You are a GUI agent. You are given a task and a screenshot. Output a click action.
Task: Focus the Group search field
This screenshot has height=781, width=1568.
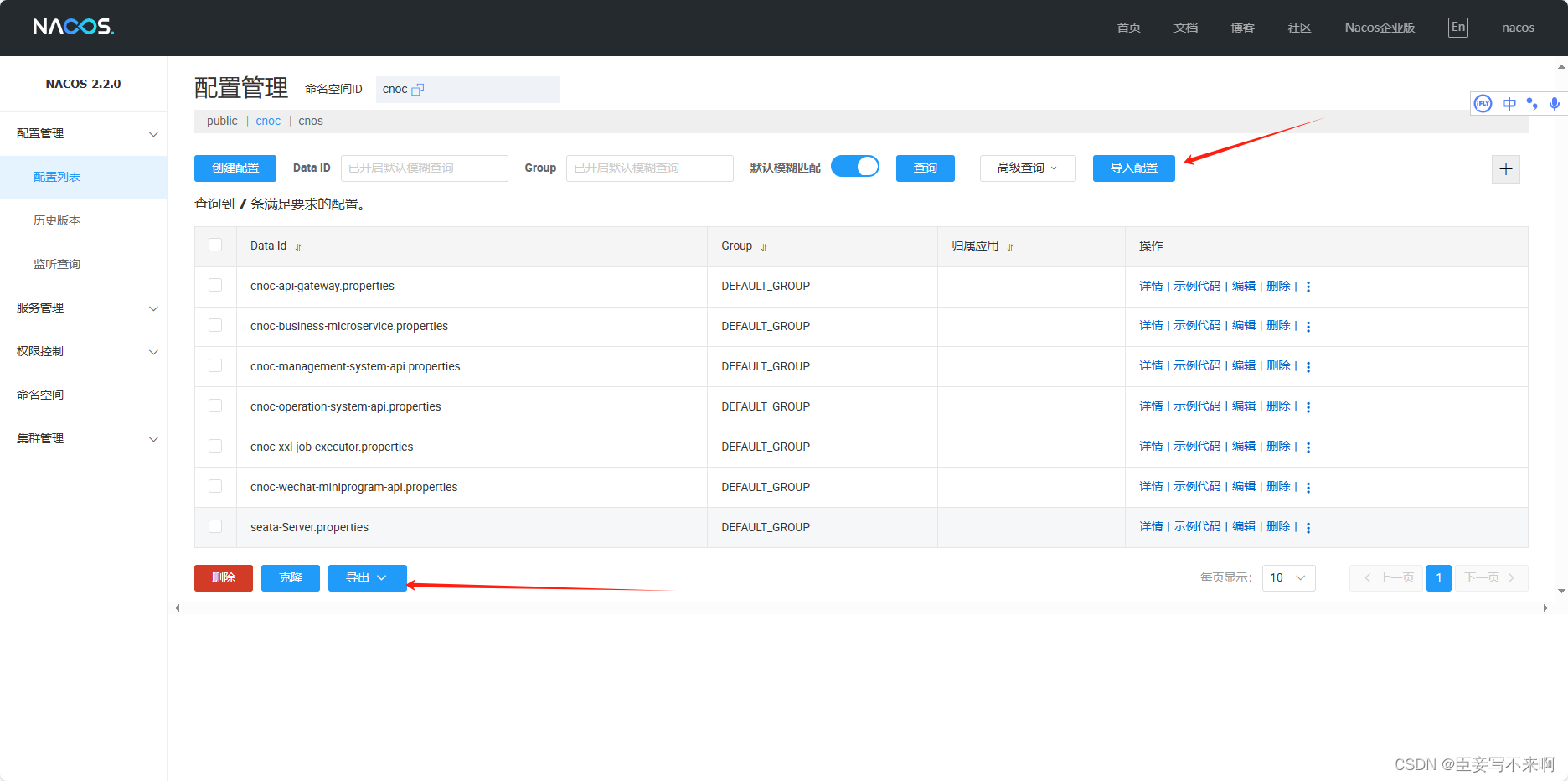[x=649, y=168]
